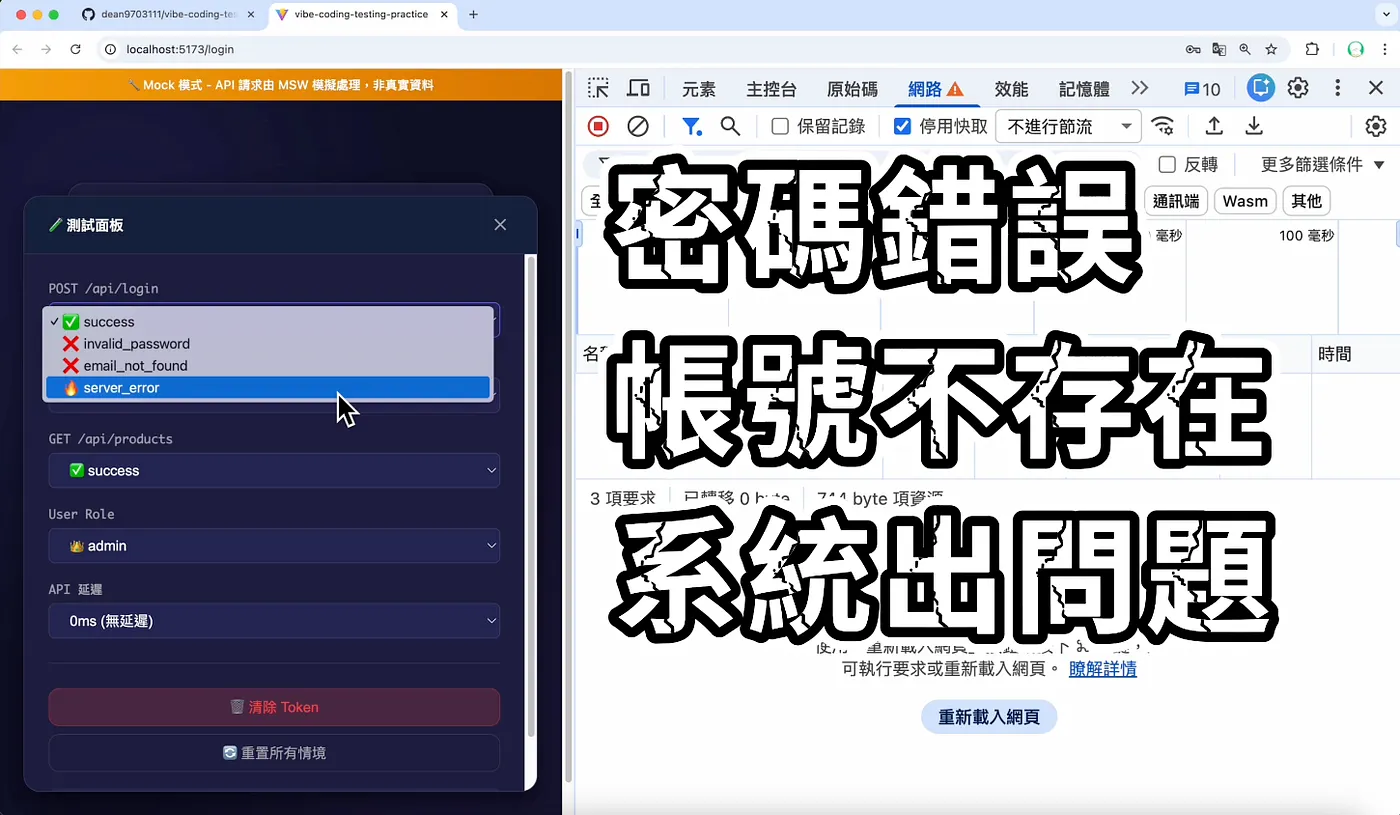The width and height of the screenshot is (1400, 815).
Task: Switch to the 主控台 tab
Action: [x=771, y=89]
